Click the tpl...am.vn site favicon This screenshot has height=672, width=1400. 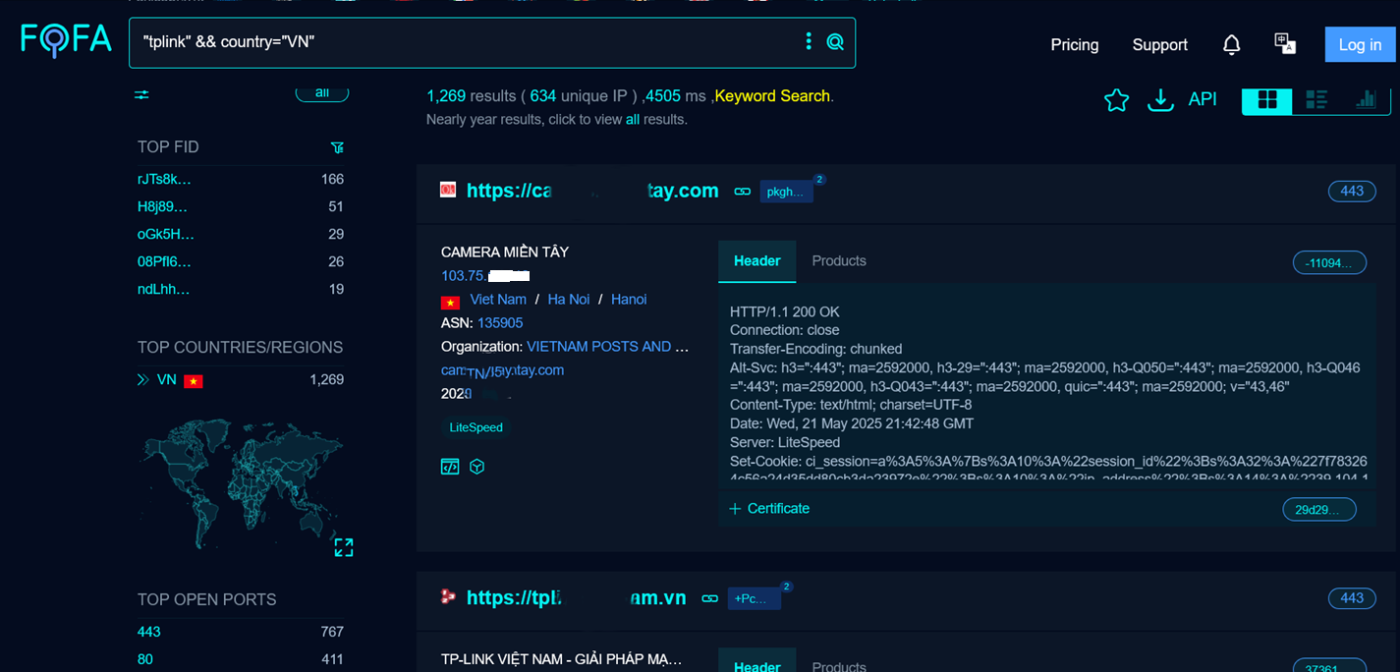coord(448,597)
